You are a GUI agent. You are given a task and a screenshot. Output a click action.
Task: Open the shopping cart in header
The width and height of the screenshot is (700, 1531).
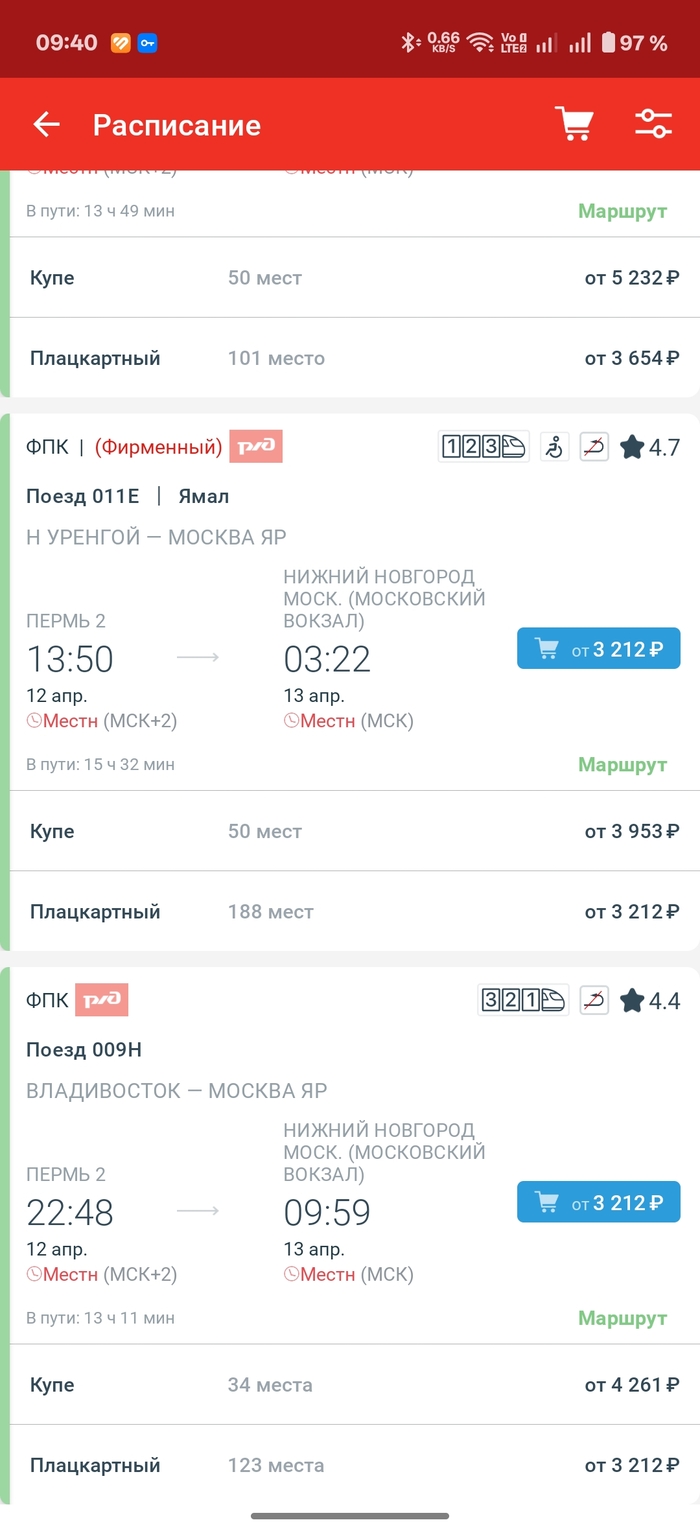tap(574, 125)
